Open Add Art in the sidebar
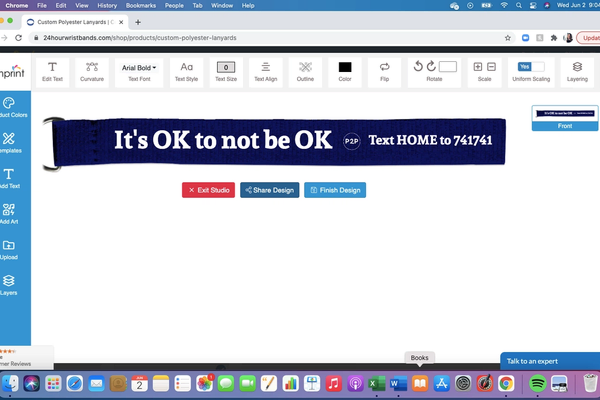 [9, 215]
